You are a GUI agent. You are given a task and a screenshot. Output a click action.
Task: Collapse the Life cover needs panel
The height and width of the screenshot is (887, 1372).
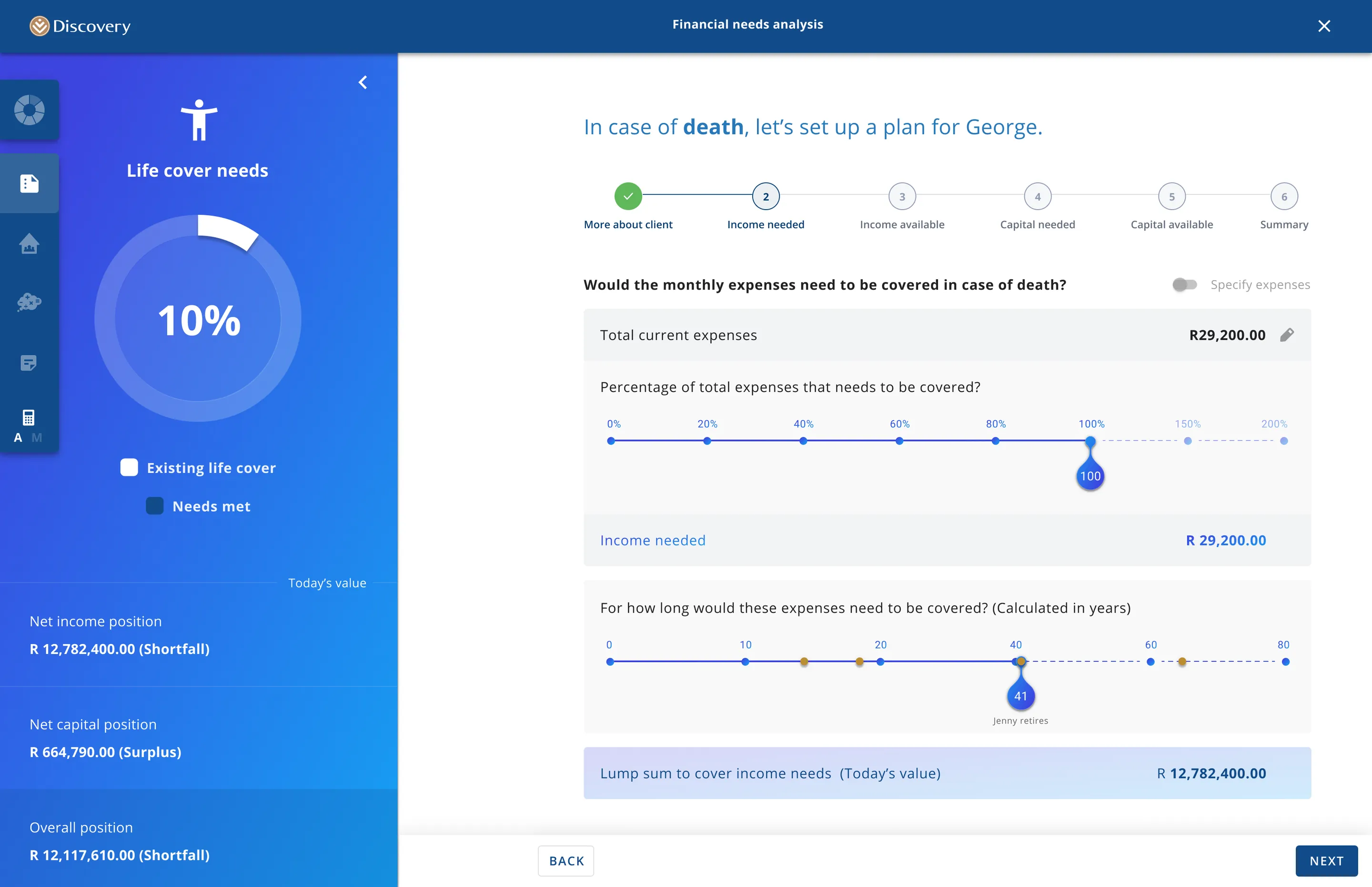coord(363,82)
